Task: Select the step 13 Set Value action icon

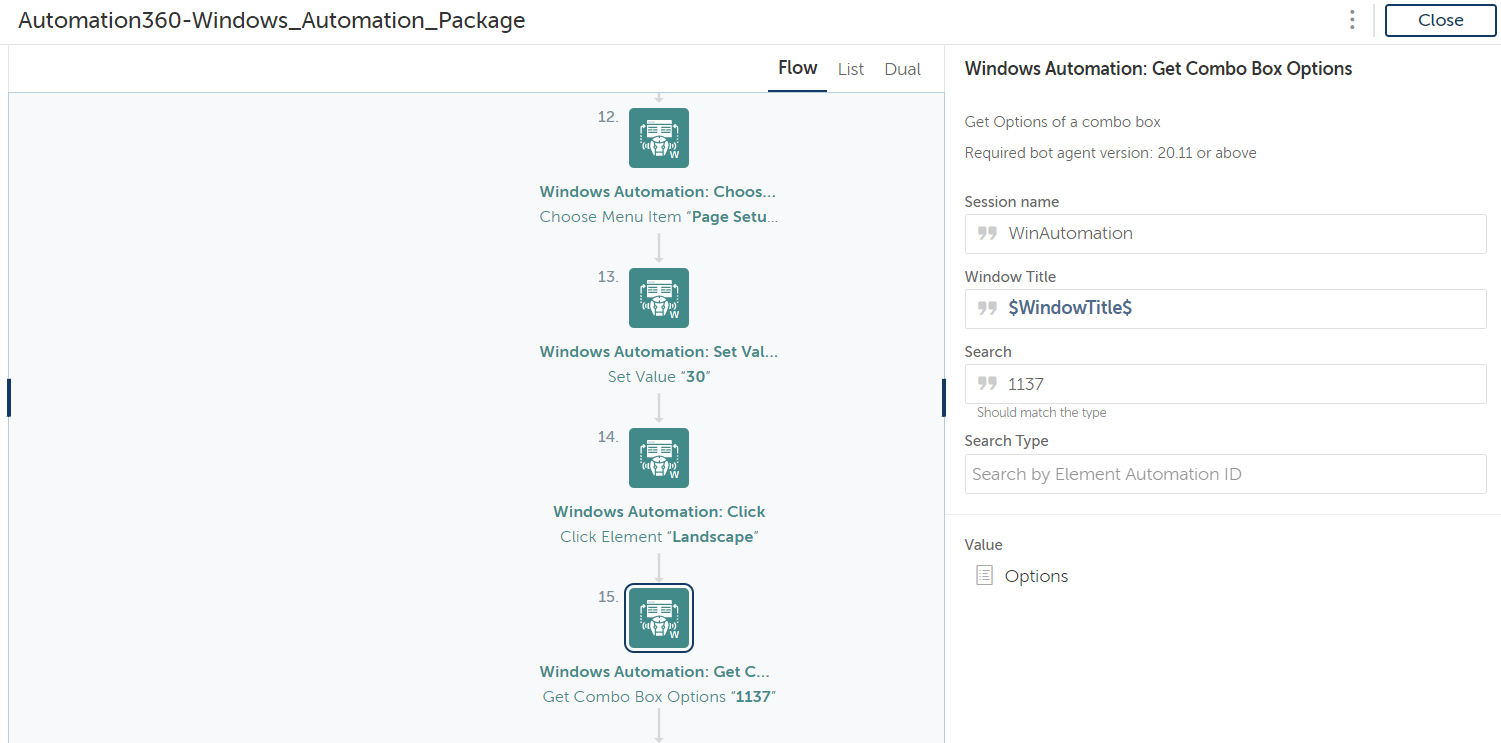Action: tap(658, 298)
